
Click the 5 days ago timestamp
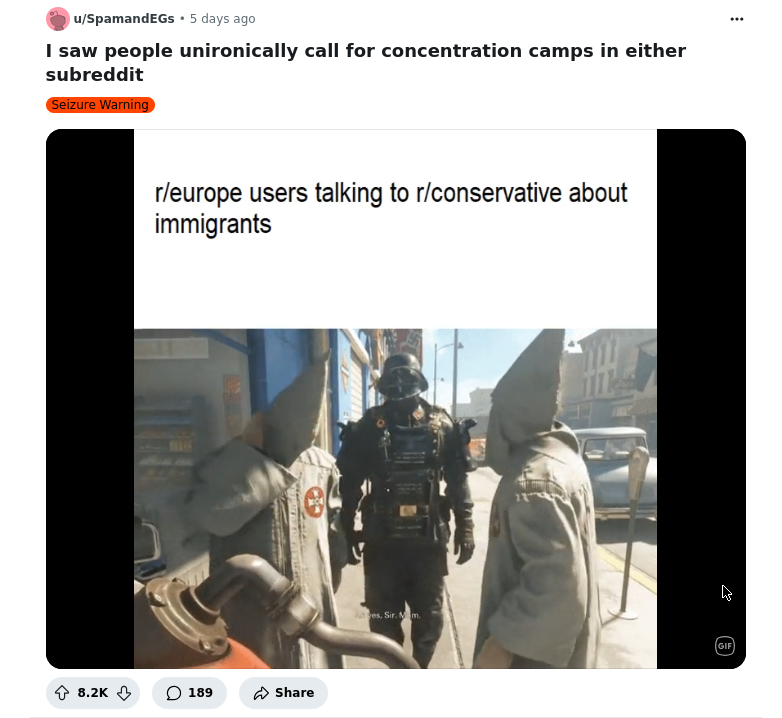coord(222,18)
